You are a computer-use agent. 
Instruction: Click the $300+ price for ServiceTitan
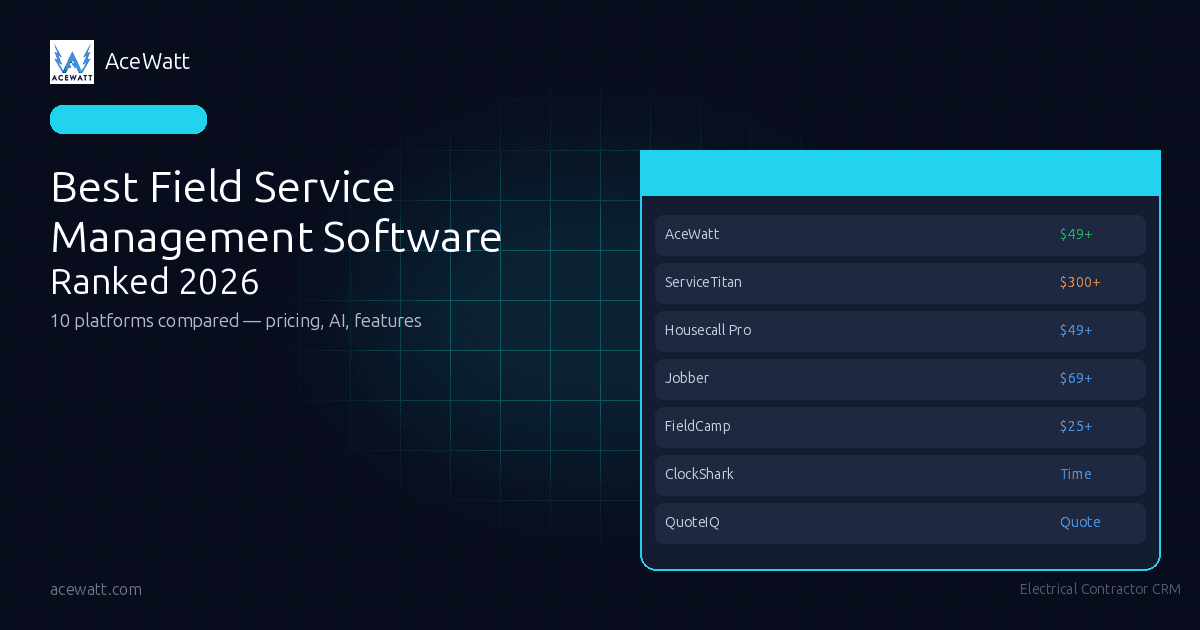pos(1080,282)
